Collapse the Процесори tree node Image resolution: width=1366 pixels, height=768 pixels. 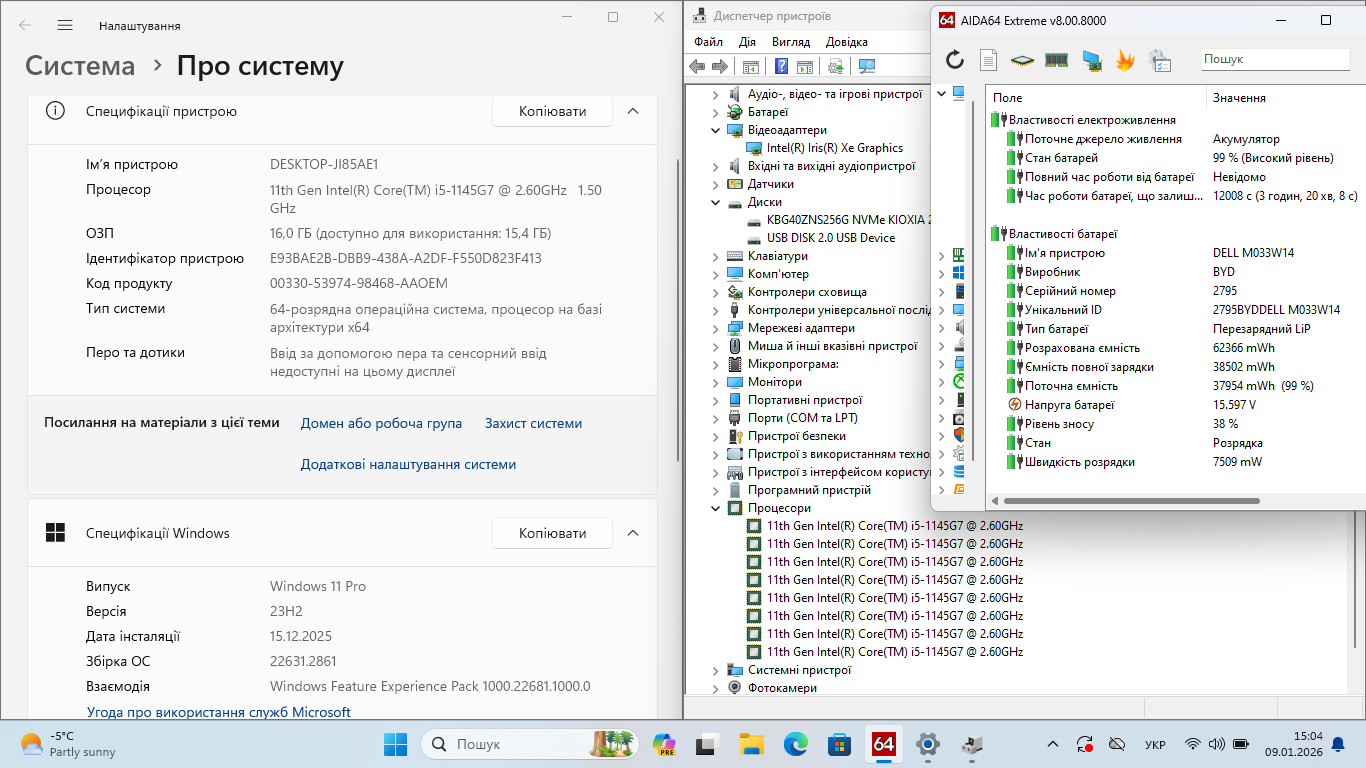pos(716,508)
